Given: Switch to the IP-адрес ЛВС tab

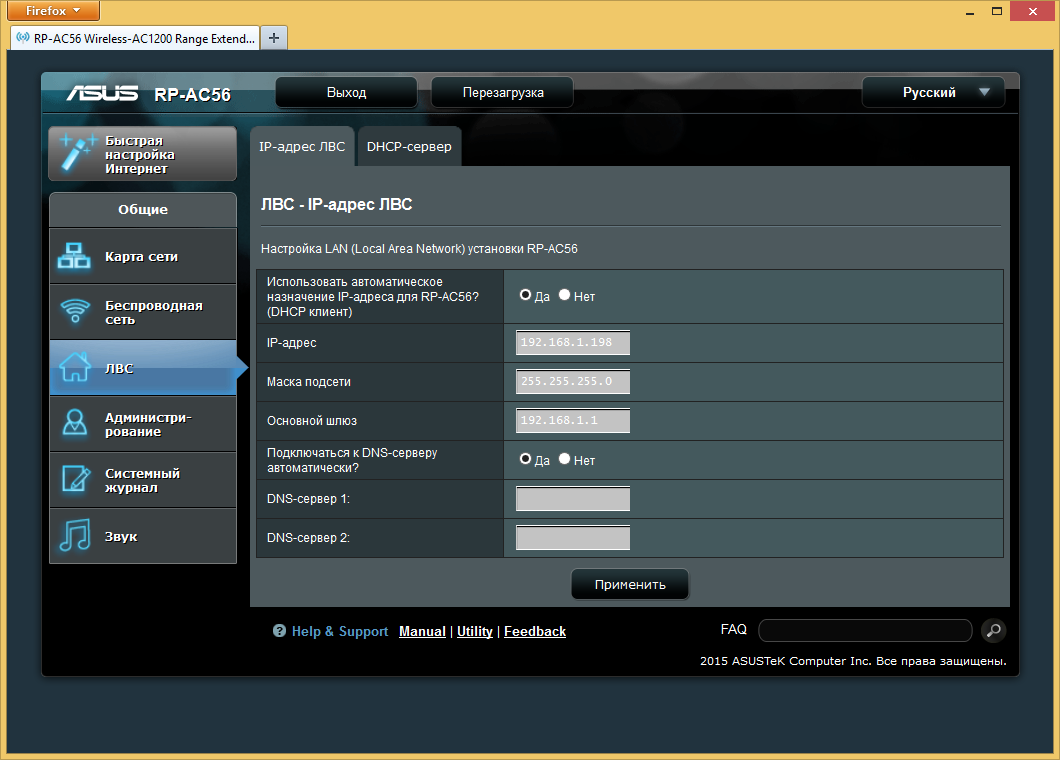Looking at the screenshot, I should (302, 146).
